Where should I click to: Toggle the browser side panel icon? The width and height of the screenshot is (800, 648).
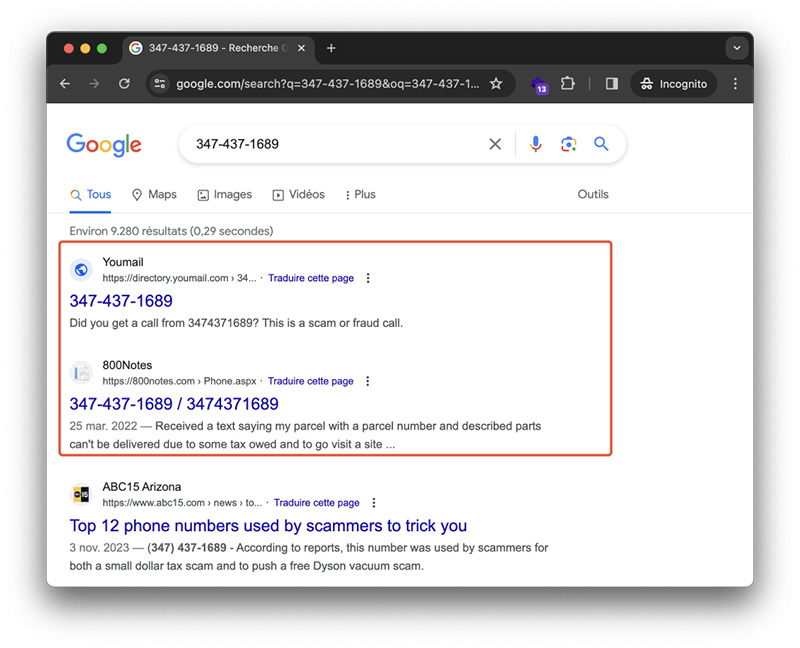pyautogui.click(x=612, y=84)
